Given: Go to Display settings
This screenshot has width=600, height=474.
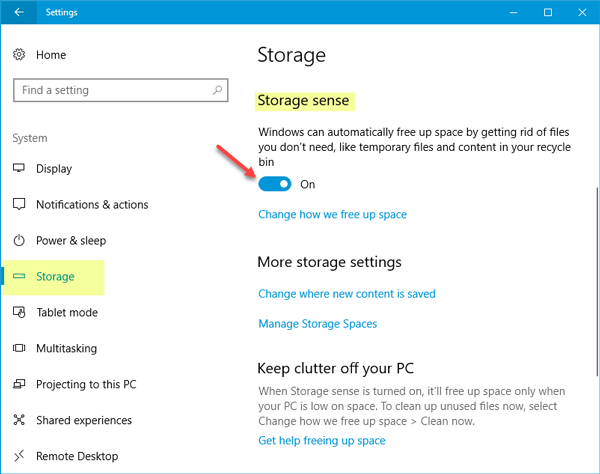Looking at the screenshot, I should [54, 169].
